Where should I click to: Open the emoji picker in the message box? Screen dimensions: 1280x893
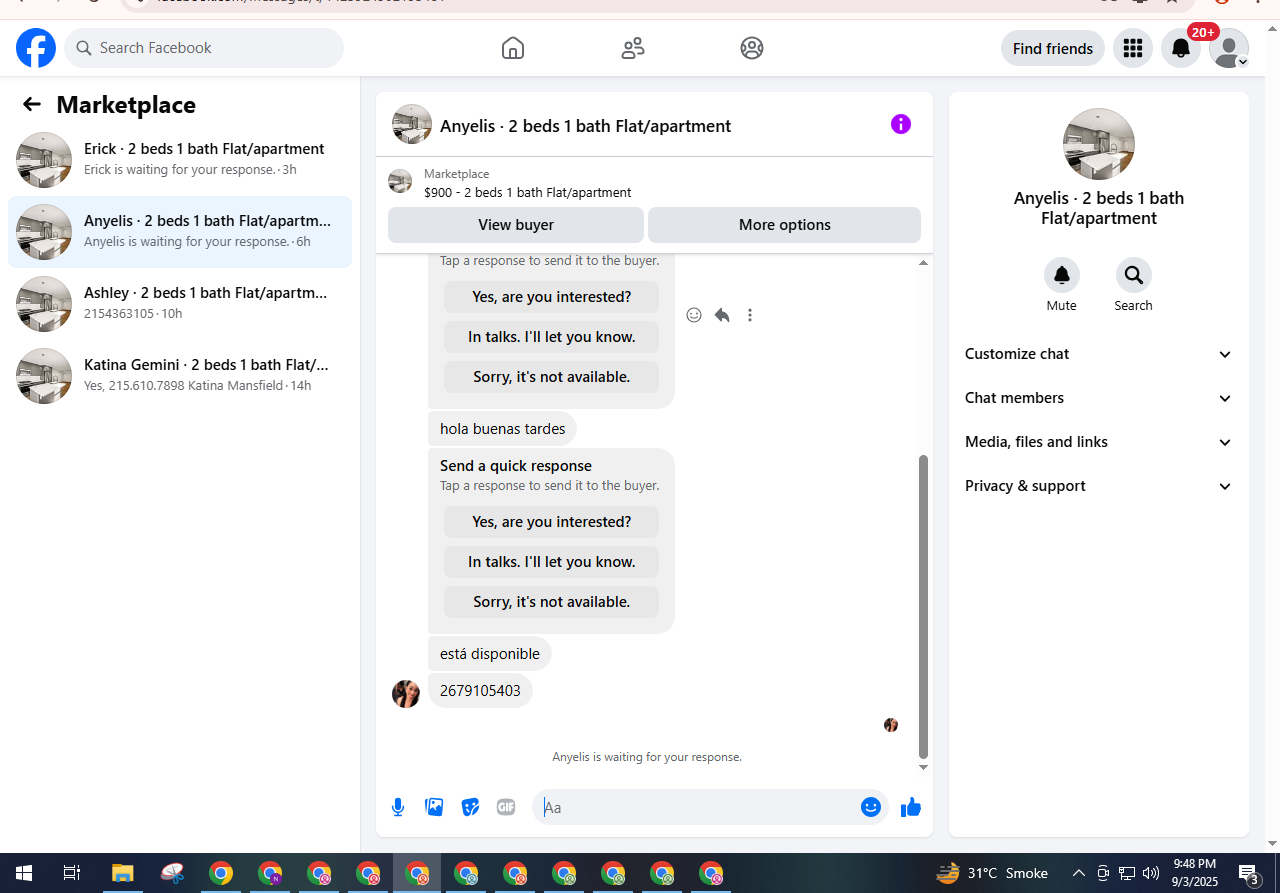[x=871, y=807]
